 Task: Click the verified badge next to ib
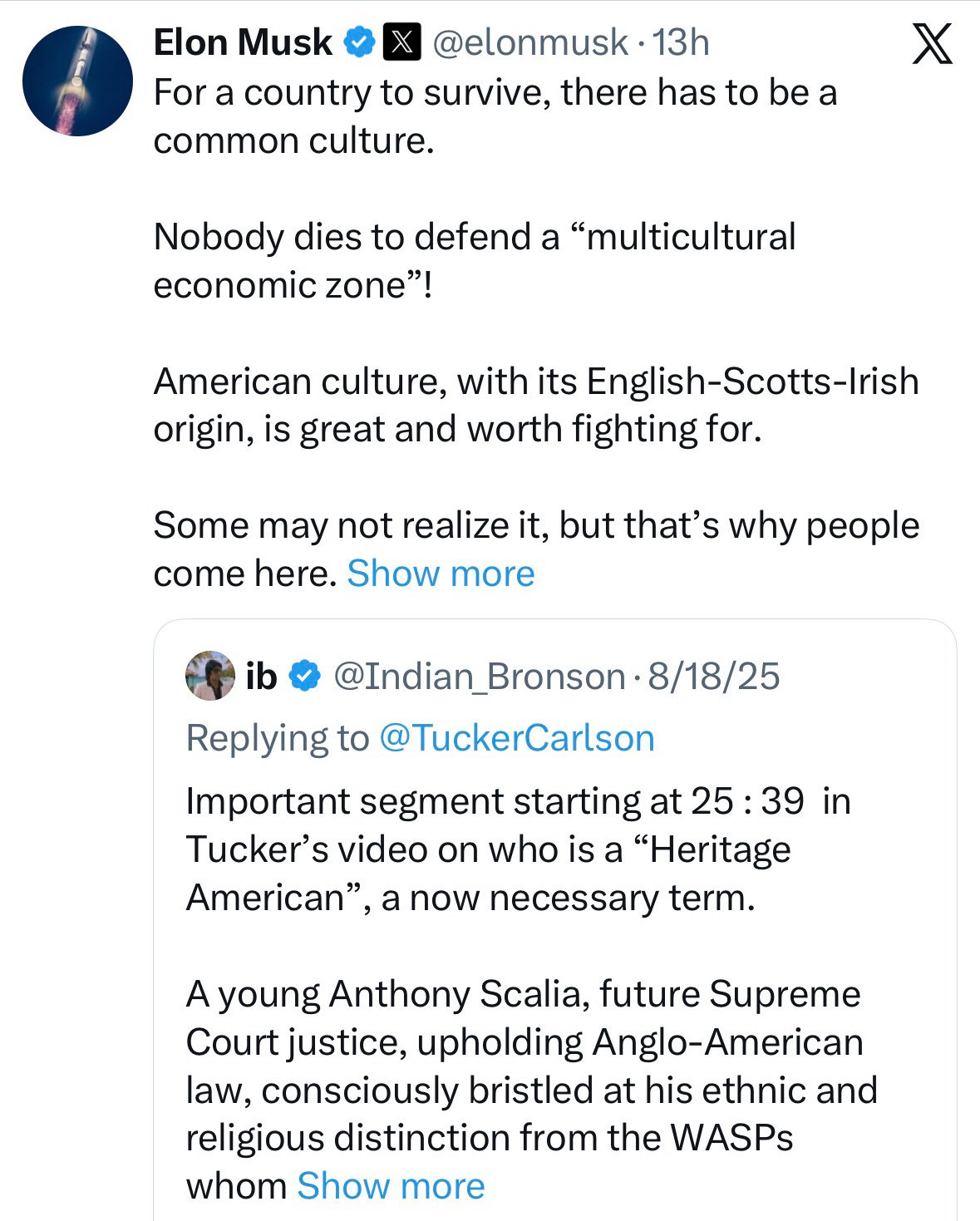305,677
